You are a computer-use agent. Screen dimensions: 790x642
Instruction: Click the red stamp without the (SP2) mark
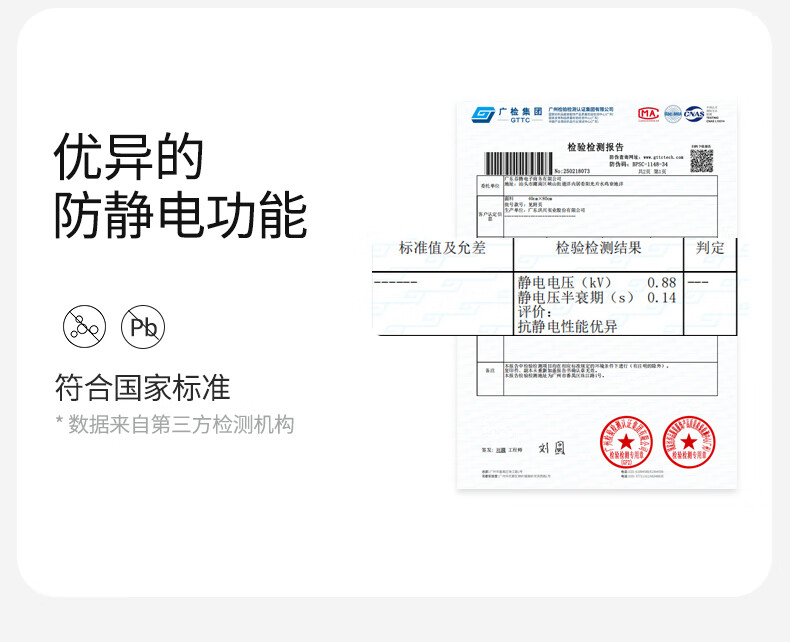click(689, 442)
